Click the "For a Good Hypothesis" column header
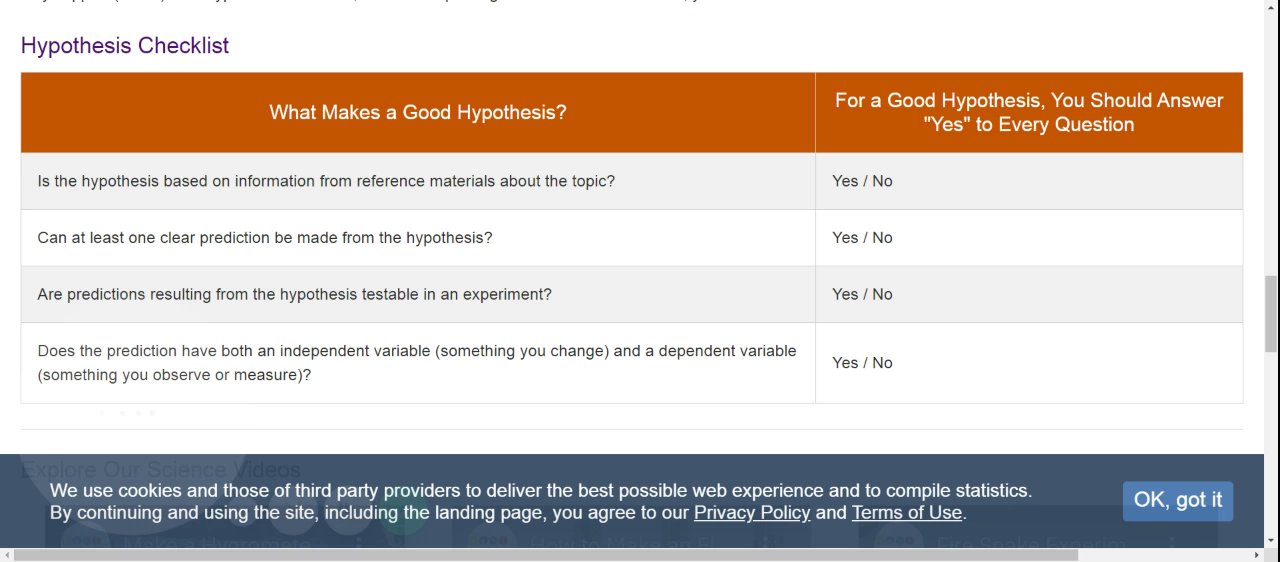The image size is (1280, 562). [1028, 112]
